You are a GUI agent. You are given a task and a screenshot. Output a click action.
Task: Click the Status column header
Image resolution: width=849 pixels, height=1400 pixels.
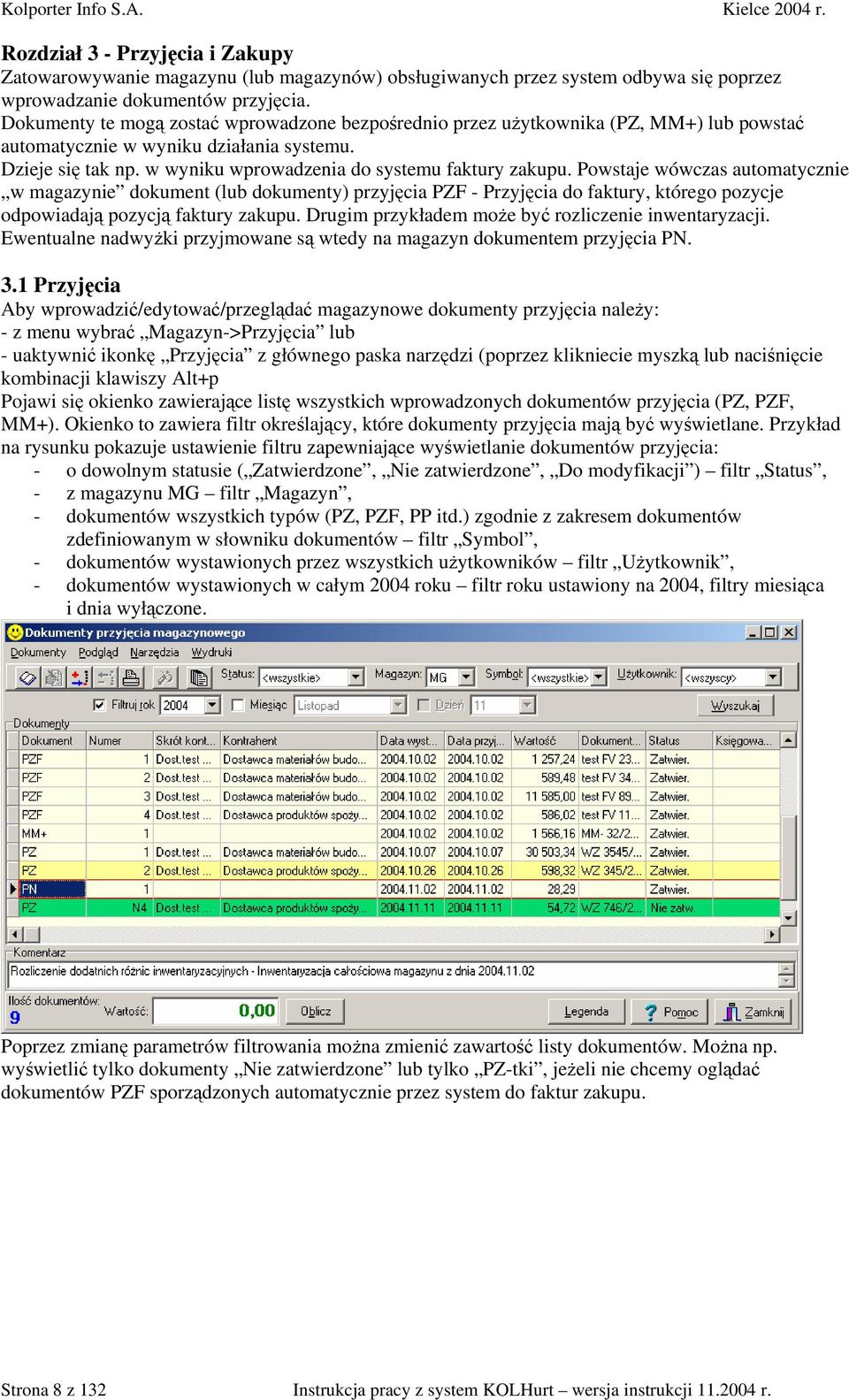click(678, 740)
